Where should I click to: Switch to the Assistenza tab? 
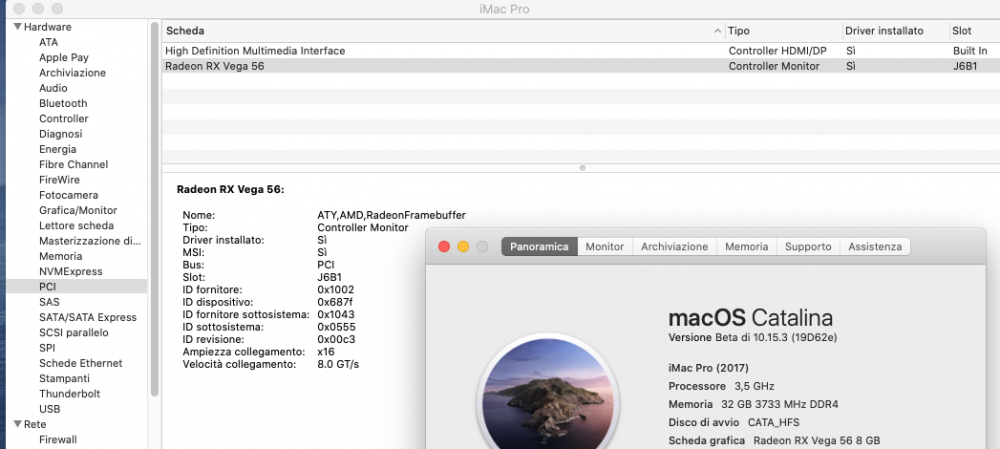click(875, 246)
